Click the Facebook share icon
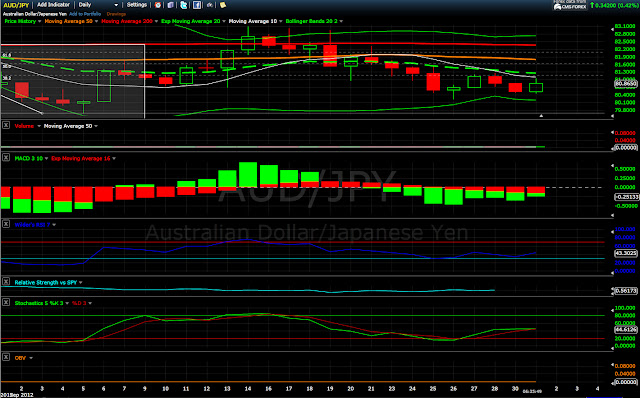This screenshot has height=398, width=640. click(197, 5)
